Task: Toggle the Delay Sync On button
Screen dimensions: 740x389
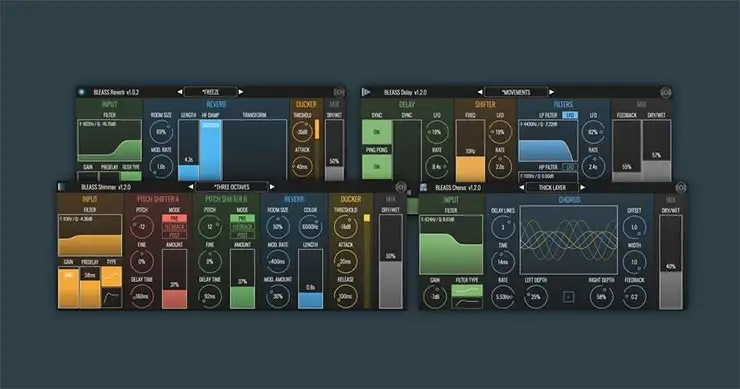Action: (377, 132)
